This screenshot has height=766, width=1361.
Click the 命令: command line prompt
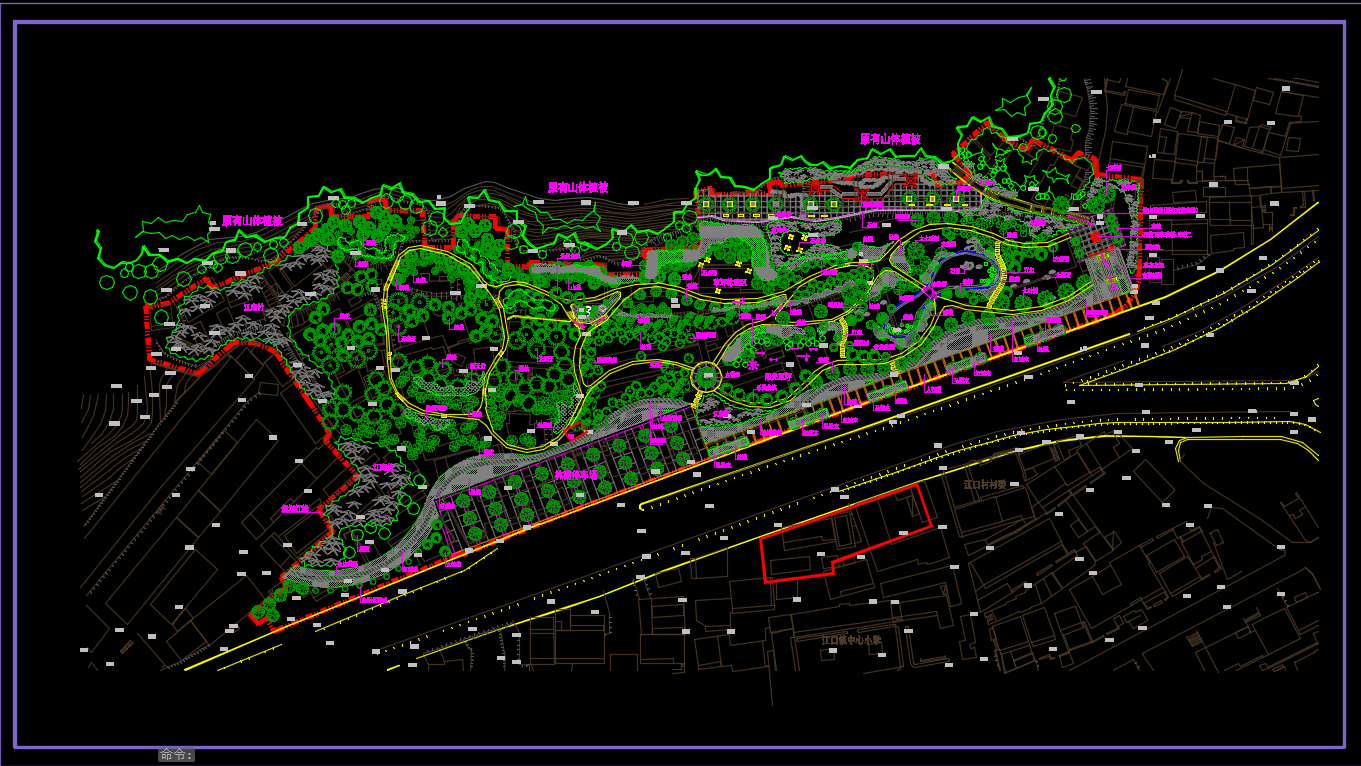(x=176, y=755)
